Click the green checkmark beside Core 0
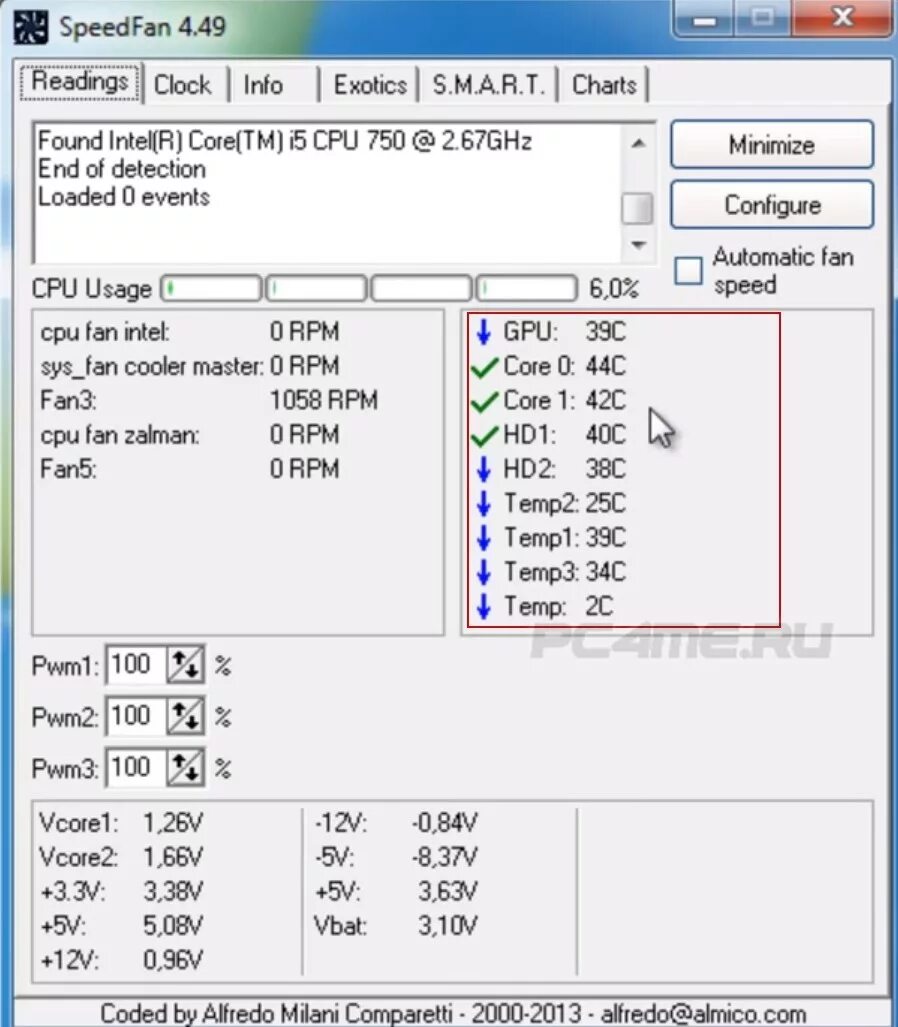Screen dimensions: 898x1027 [485, 367]
